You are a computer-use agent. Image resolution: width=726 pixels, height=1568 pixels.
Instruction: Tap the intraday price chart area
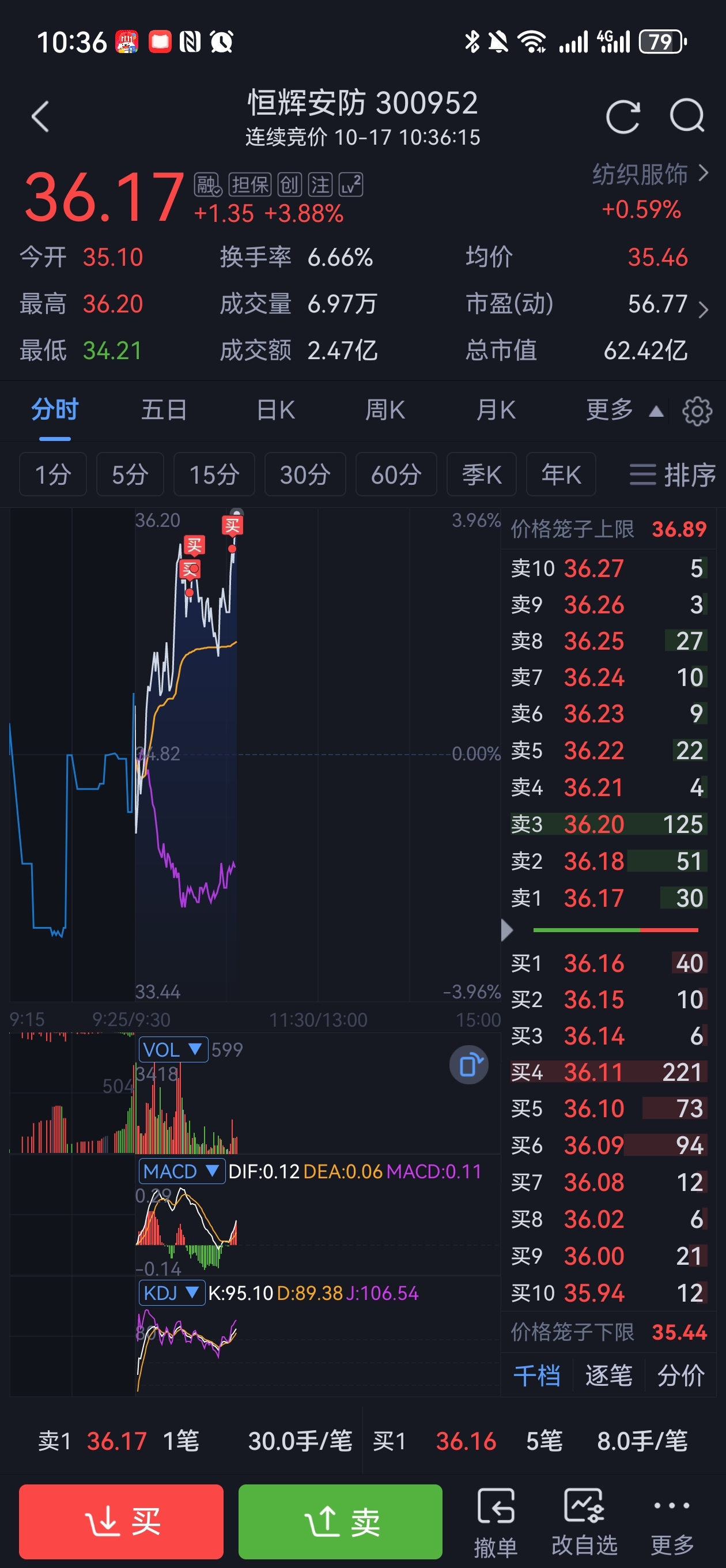[x=255, y=755]
